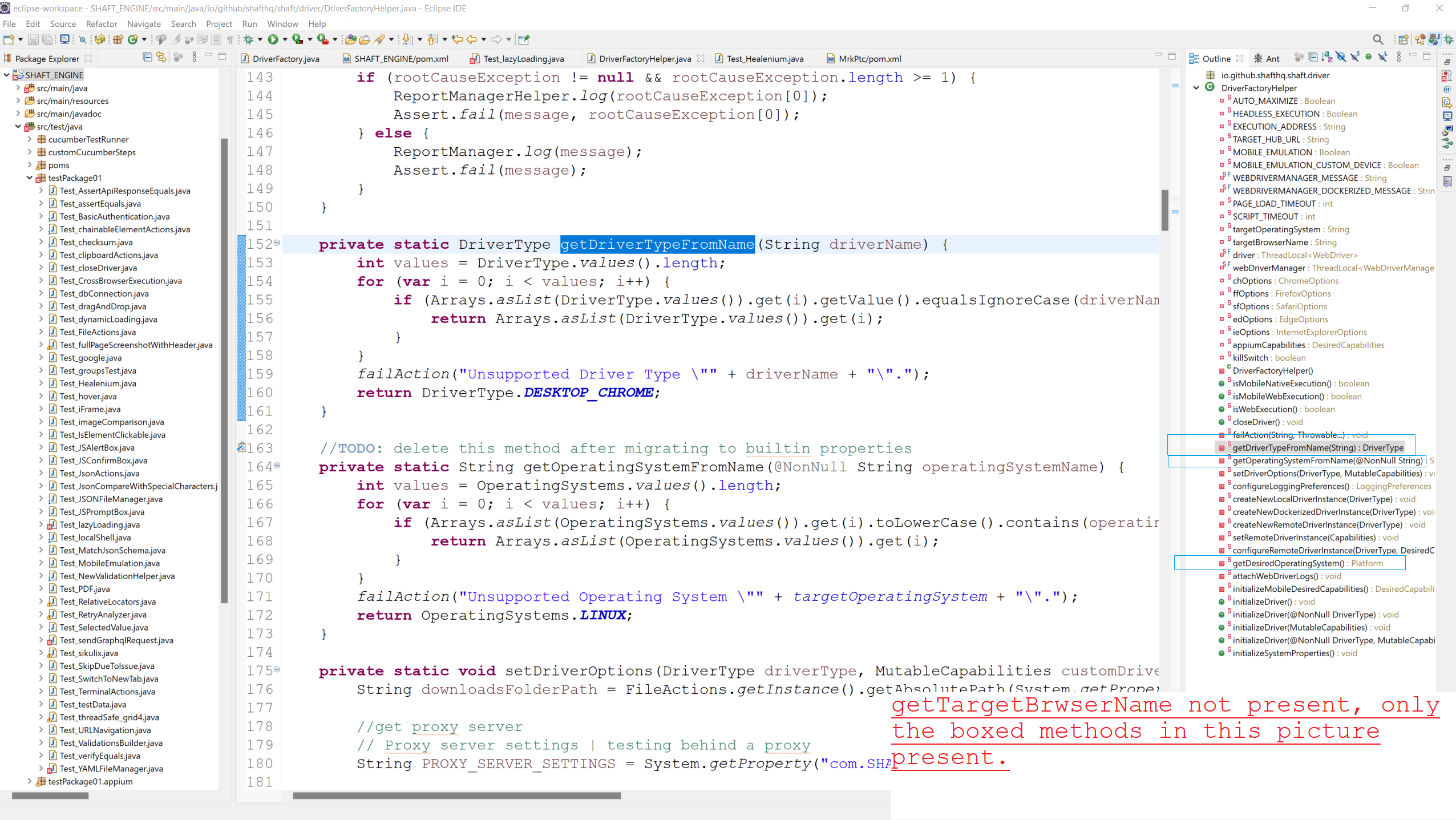This screenshot has width=1456, height=820.
Task: Collapse the testPackage01 package node
Action: tap(30, 178)
